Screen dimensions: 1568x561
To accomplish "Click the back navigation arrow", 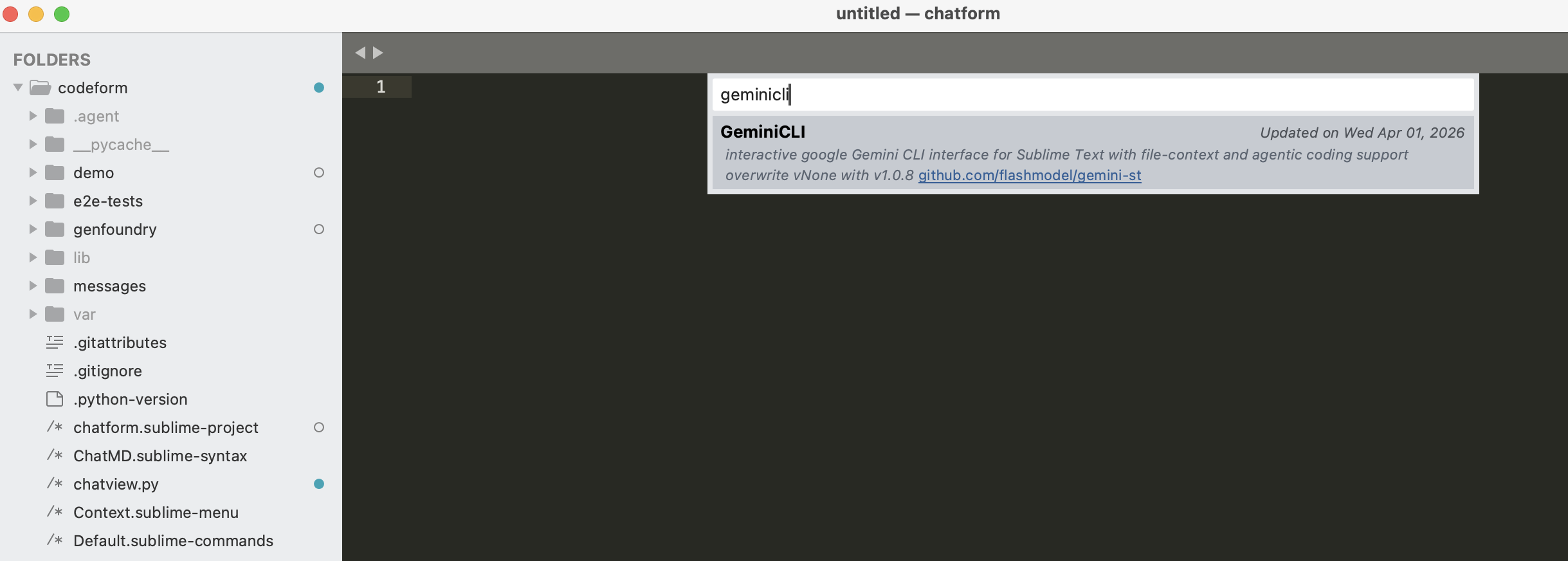I will 361,53.
